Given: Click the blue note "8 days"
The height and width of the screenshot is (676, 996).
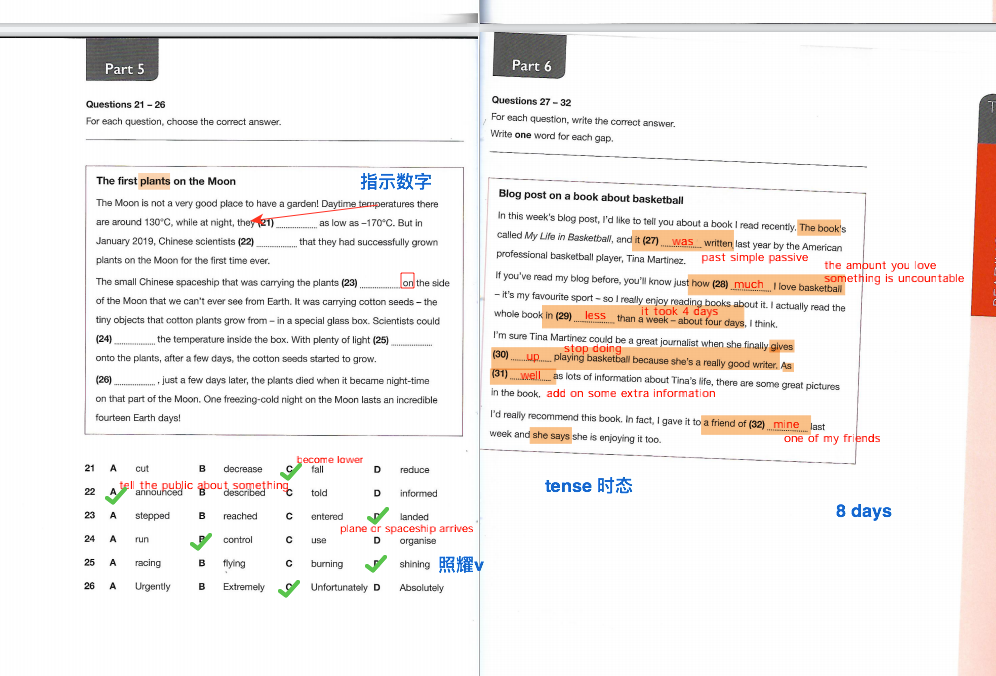Looking at the screenshot, I should click(x=863, y=511).
